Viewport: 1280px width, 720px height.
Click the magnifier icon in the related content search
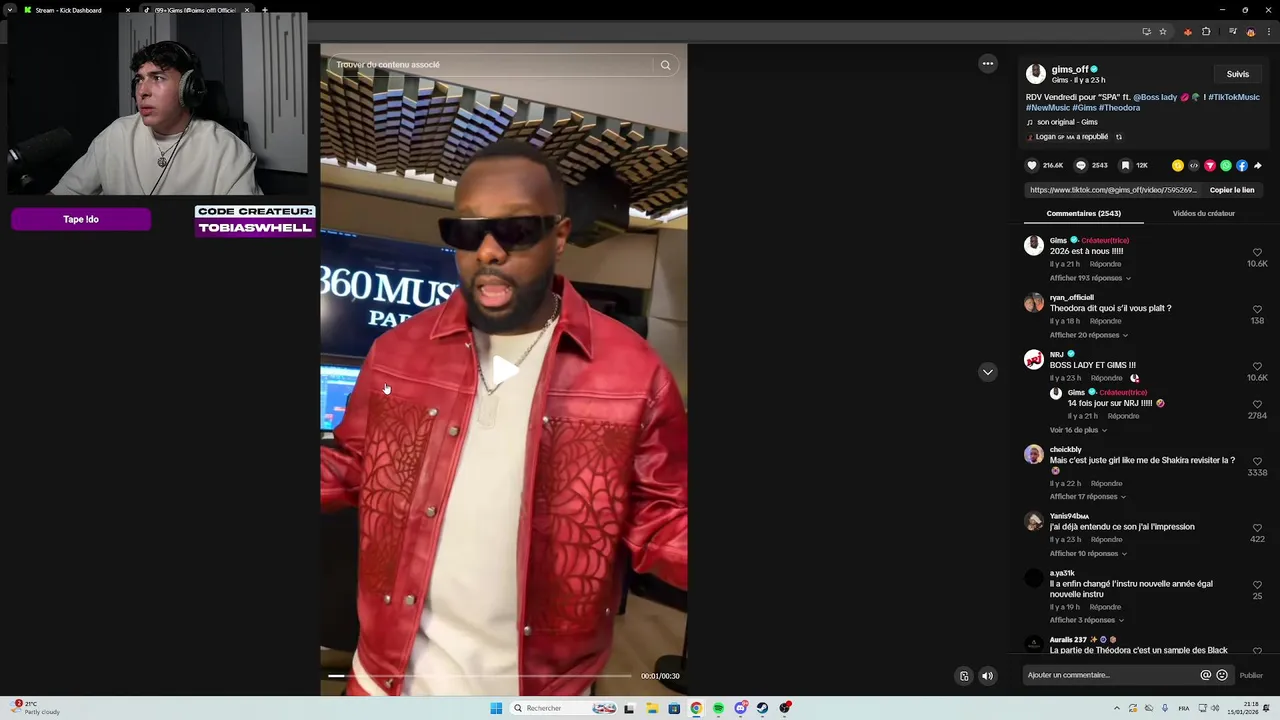(x=665, y=65)
